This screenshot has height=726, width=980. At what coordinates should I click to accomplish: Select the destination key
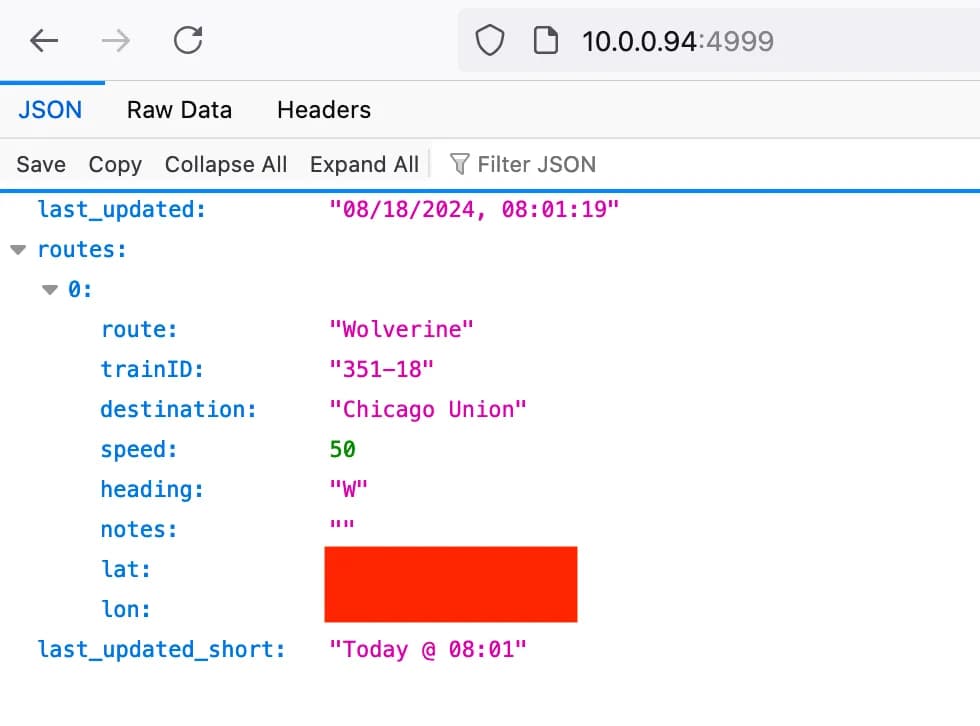click(178, 410)
